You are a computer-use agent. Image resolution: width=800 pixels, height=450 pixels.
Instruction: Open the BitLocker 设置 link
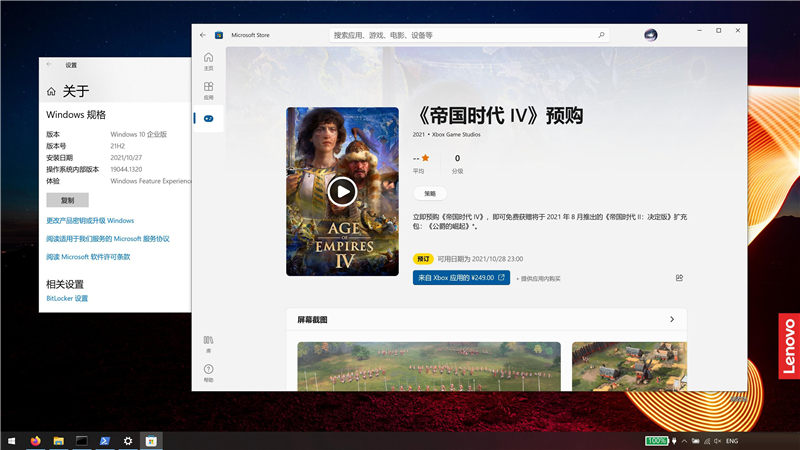pyautogui.click(x=67, y=298)
